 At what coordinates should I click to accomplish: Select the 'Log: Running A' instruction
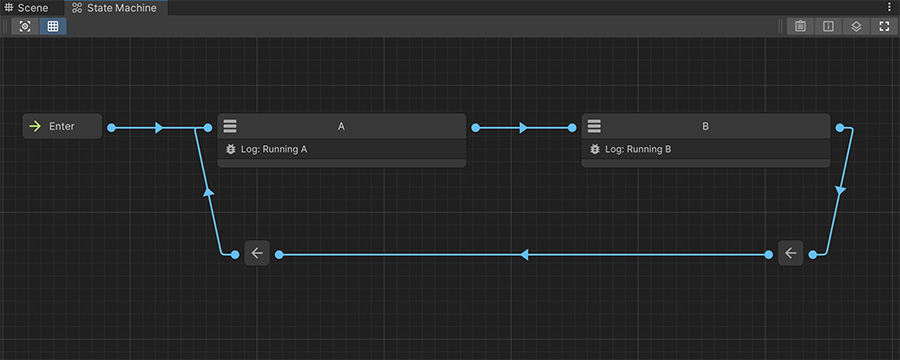tap(342, 149)
